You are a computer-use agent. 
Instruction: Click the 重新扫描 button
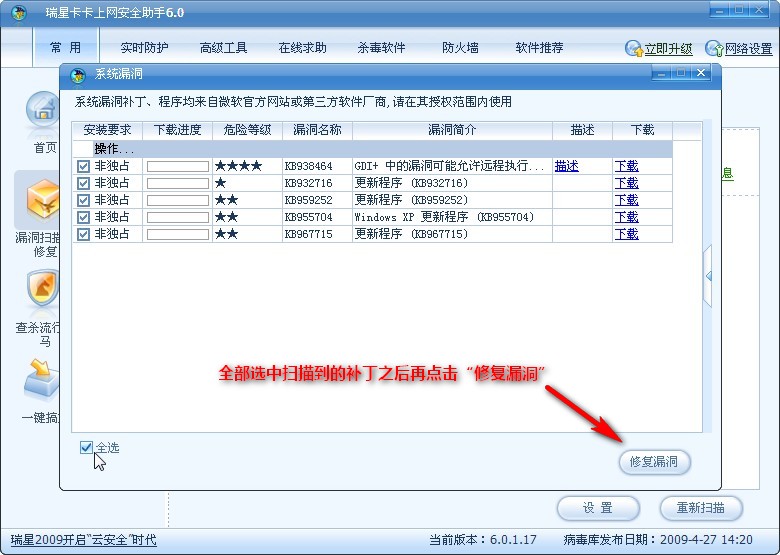coord(701,508)
